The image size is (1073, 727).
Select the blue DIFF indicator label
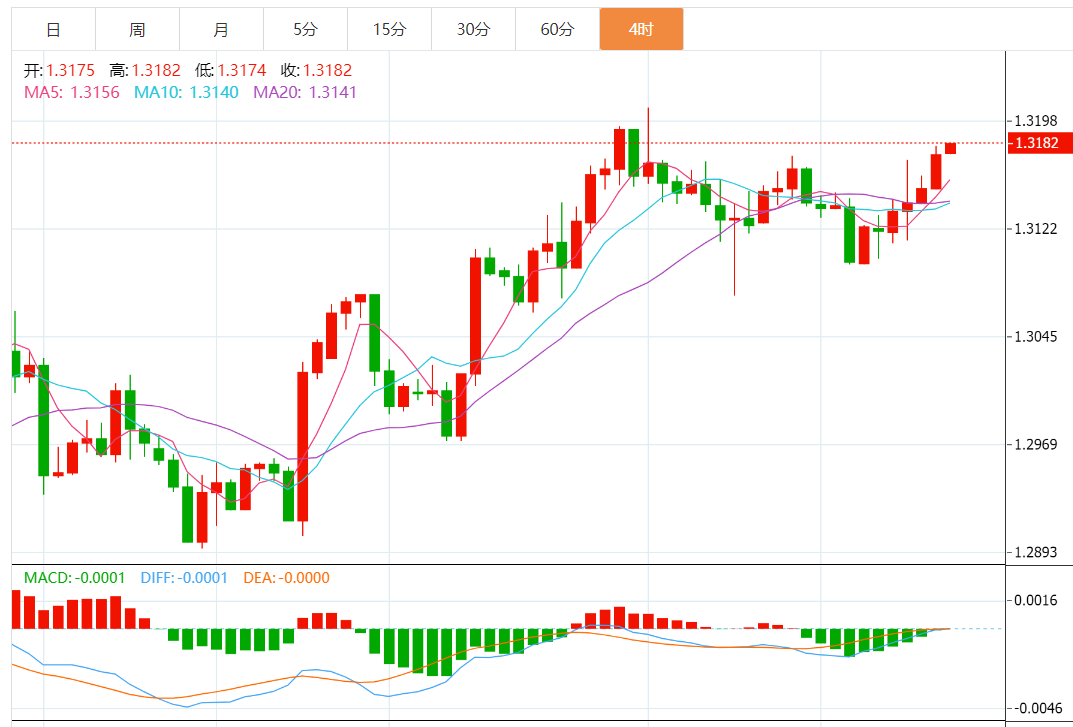183,578
